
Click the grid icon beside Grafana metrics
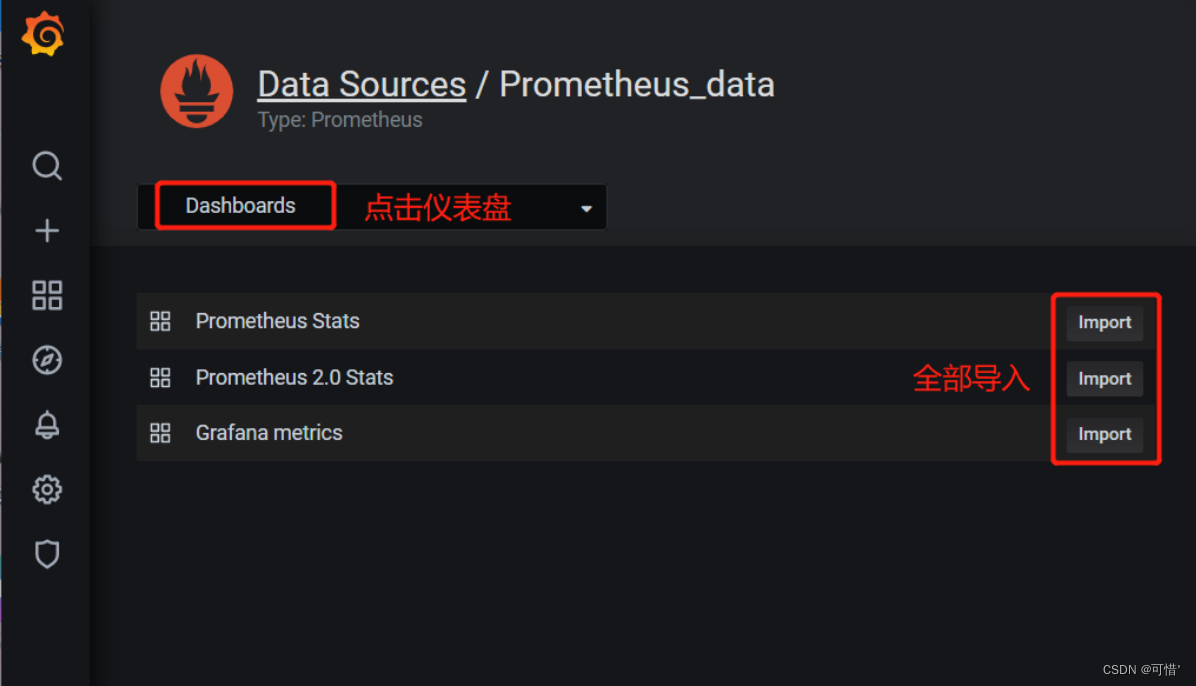click(160, 433)
